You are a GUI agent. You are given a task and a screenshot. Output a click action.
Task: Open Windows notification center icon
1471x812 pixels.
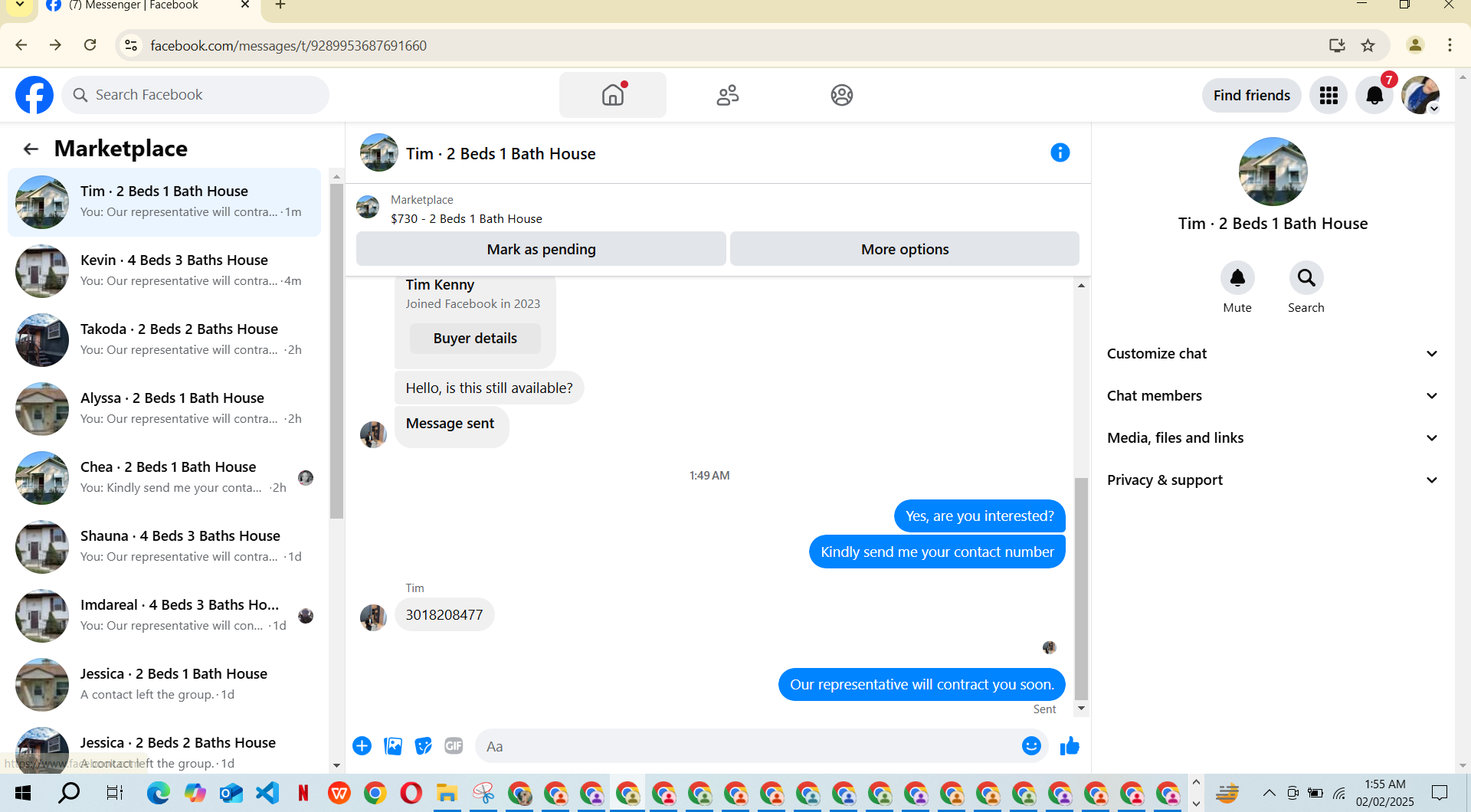click(x=1440, y=793)
